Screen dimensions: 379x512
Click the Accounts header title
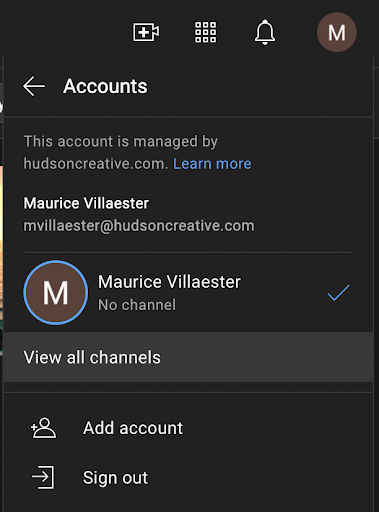click(x=105, y=86)
